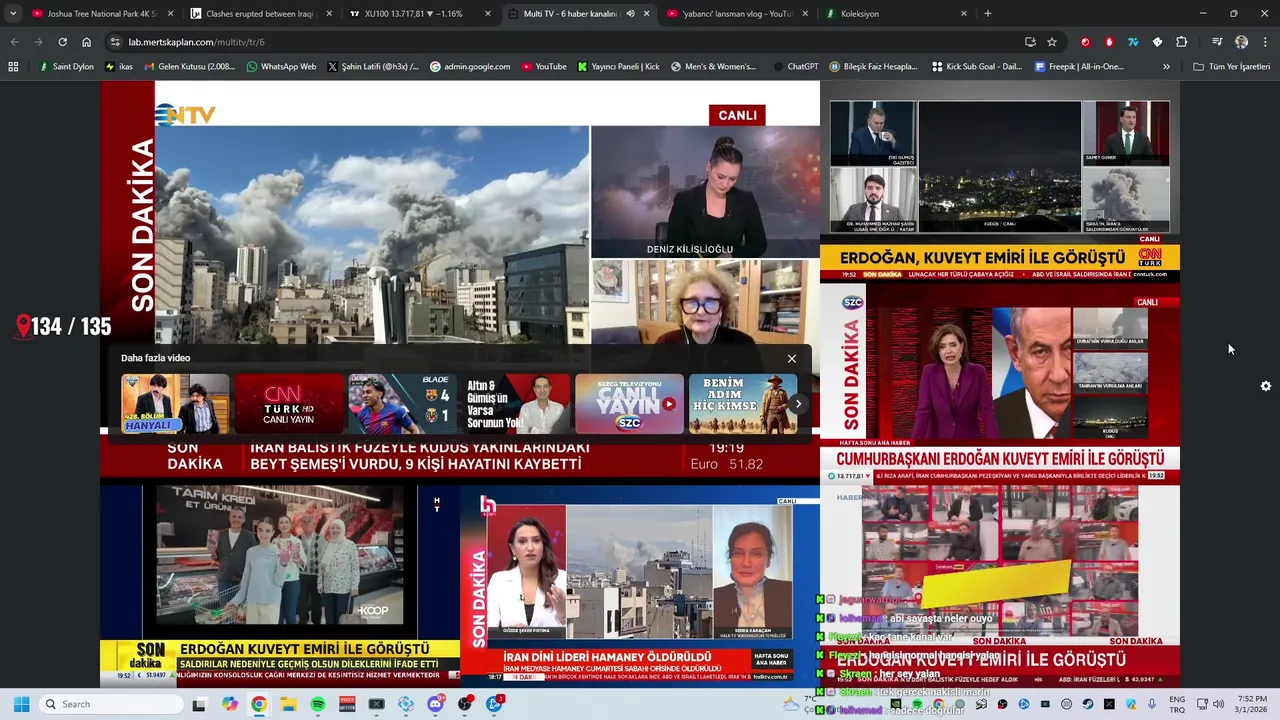Open a new browser tab
This screenshot has height=720, width=1280.
[988, 14]
